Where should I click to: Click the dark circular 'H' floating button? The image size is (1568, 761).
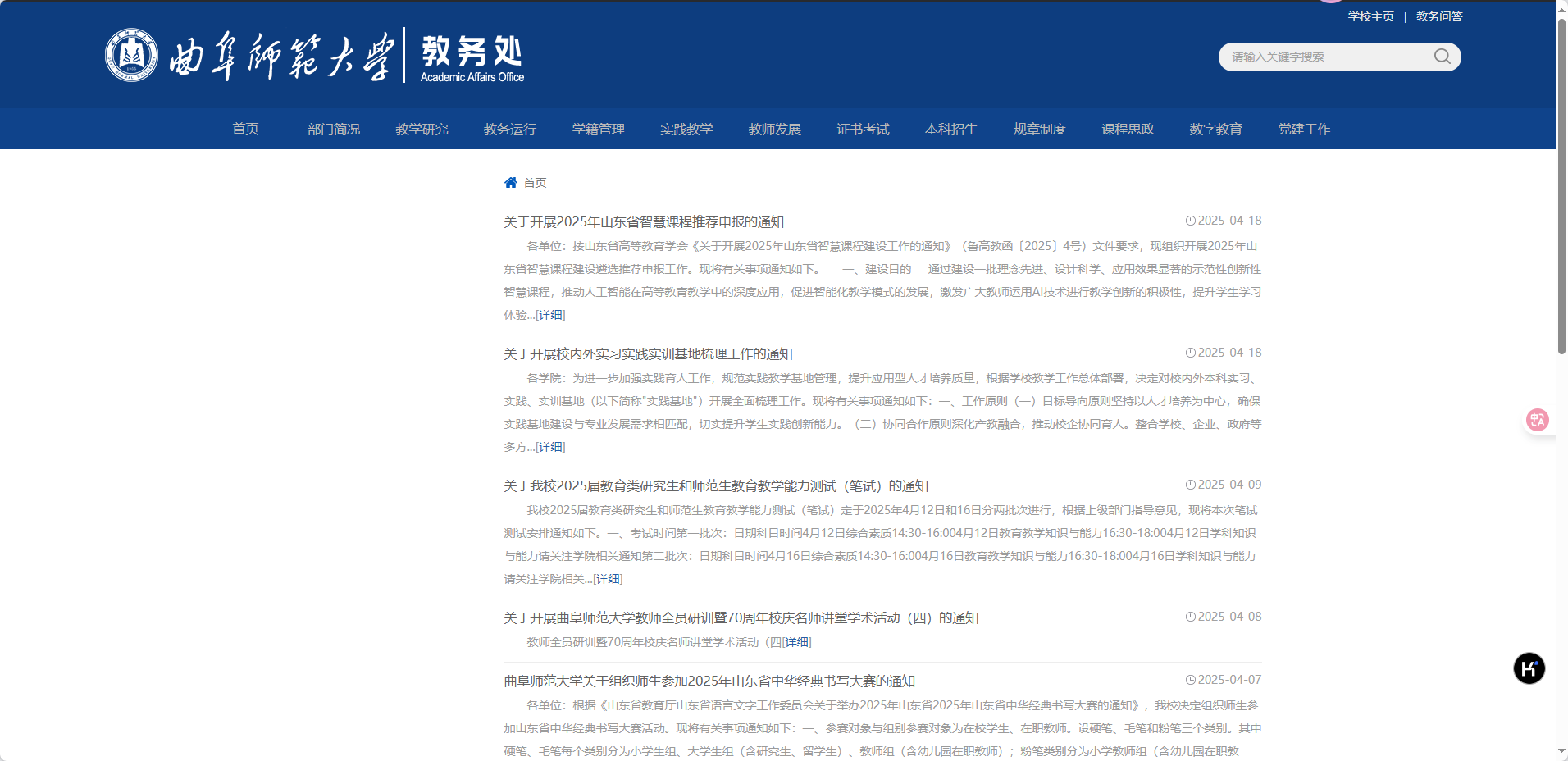(1529, 668)
